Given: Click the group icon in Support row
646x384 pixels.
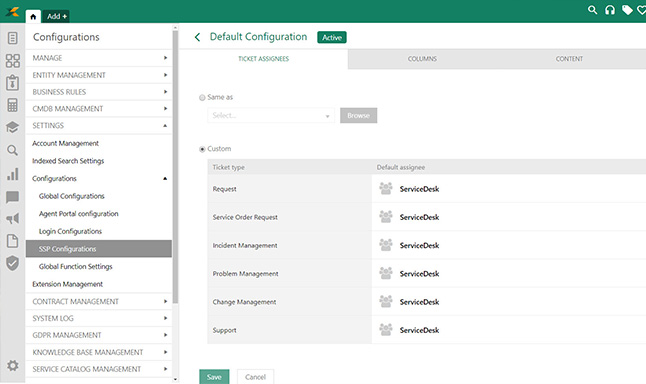Looking at the screenshot, I should click(386, 330).
